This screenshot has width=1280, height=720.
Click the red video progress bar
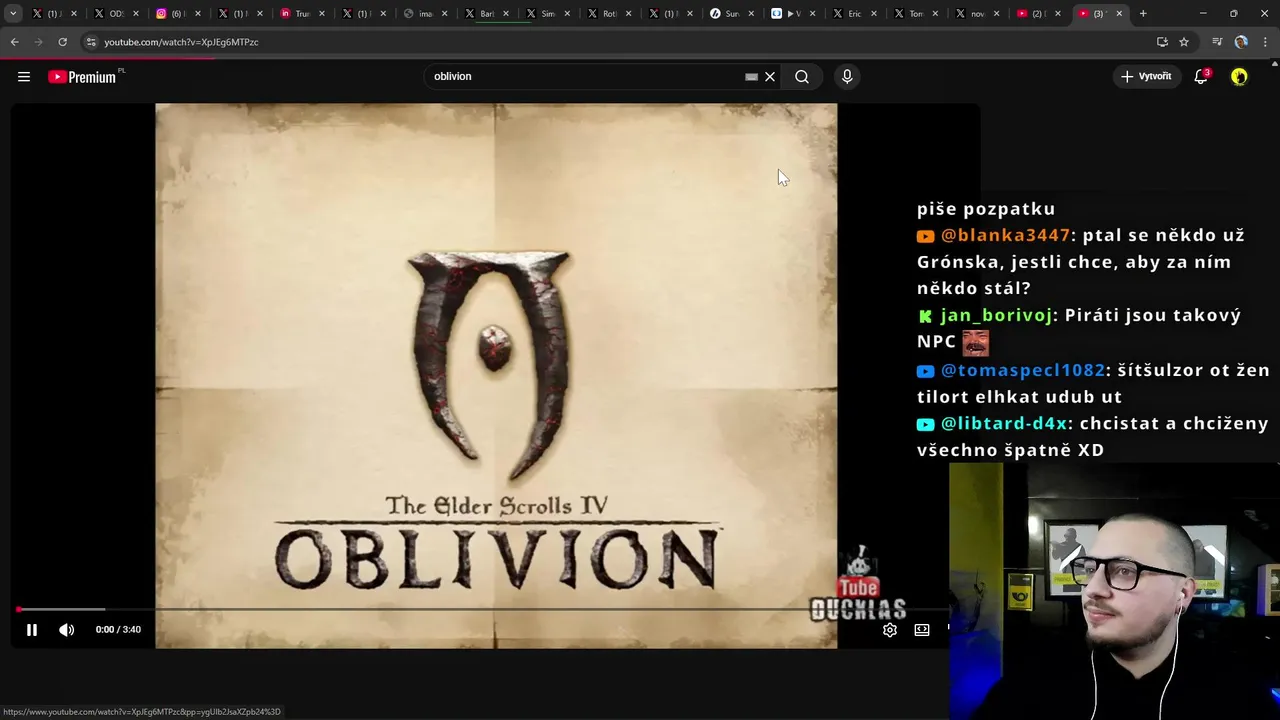[480, 609]
